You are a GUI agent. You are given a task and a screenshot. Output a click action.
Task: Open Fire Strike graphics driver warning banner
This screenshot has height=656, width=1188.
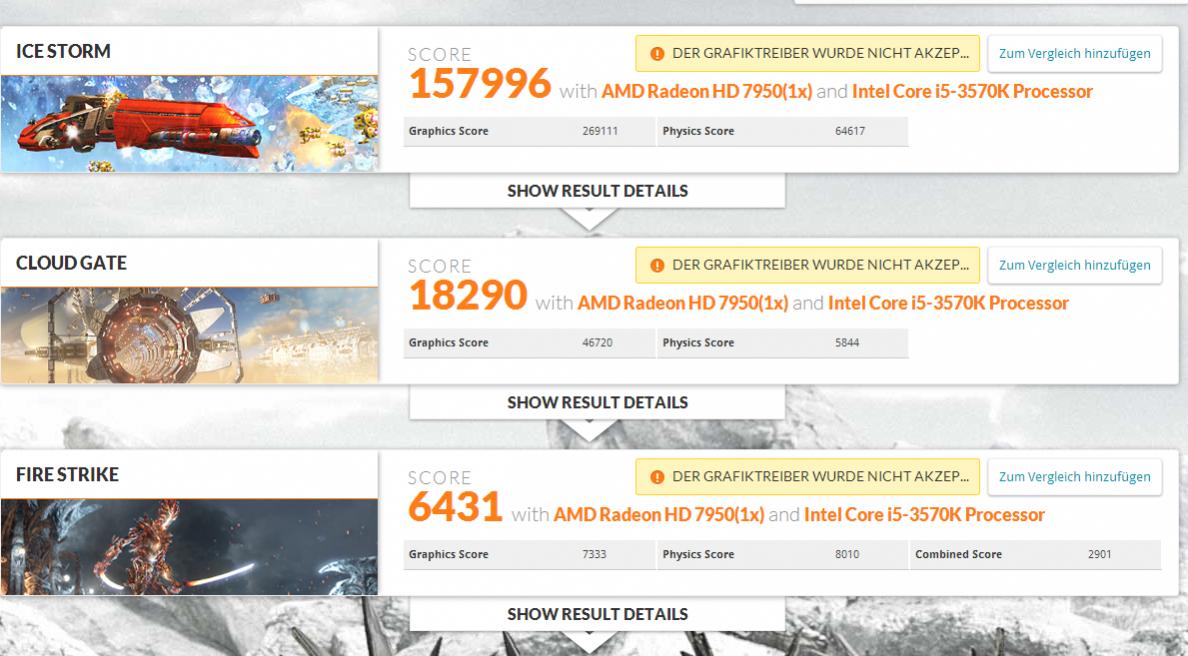pos(808,476)
